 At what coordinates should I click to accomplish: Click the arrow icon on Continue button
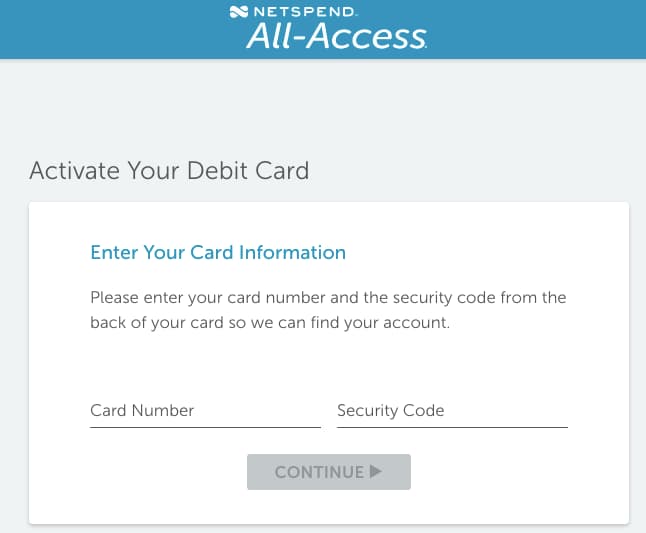(375, 471)
